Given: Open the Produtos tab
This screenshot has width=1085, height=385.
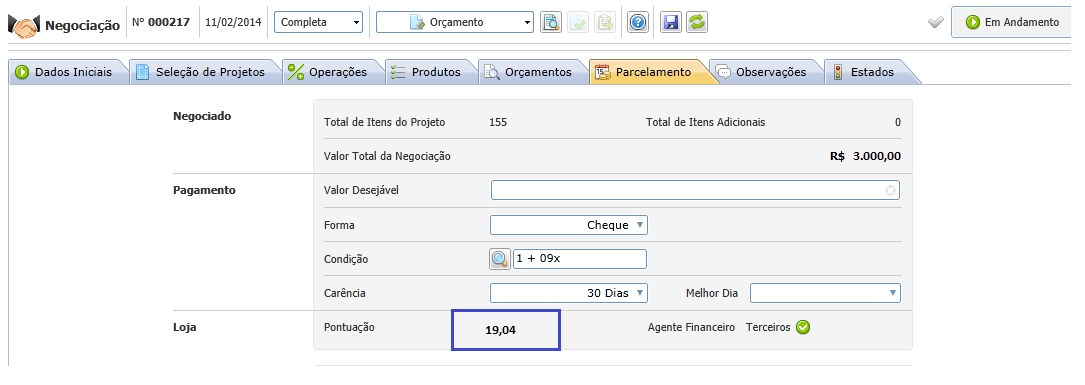Looking at the screenshot, I should tap(431, 72).
